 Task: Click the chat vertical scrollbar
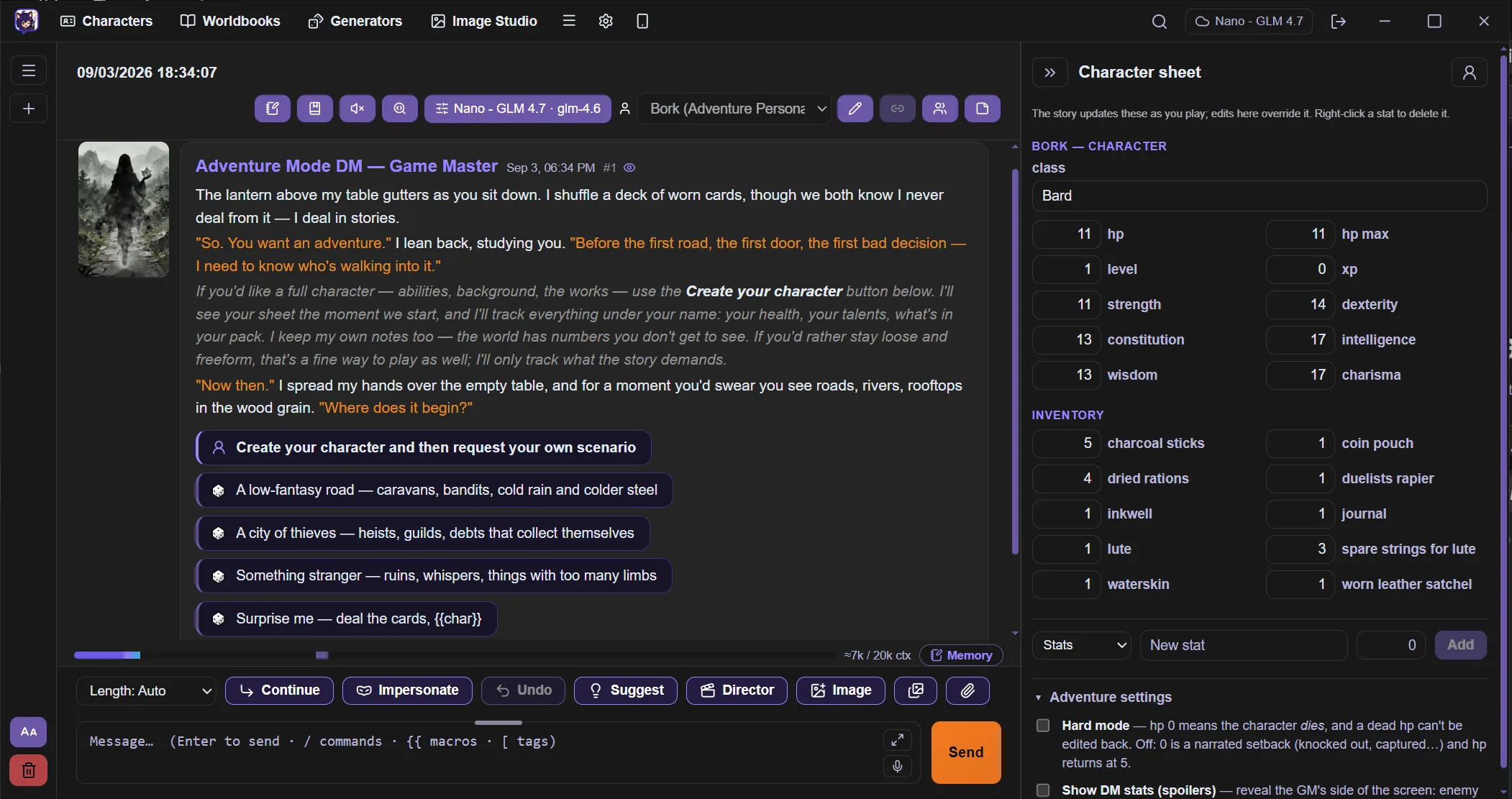pos(1015,361)
